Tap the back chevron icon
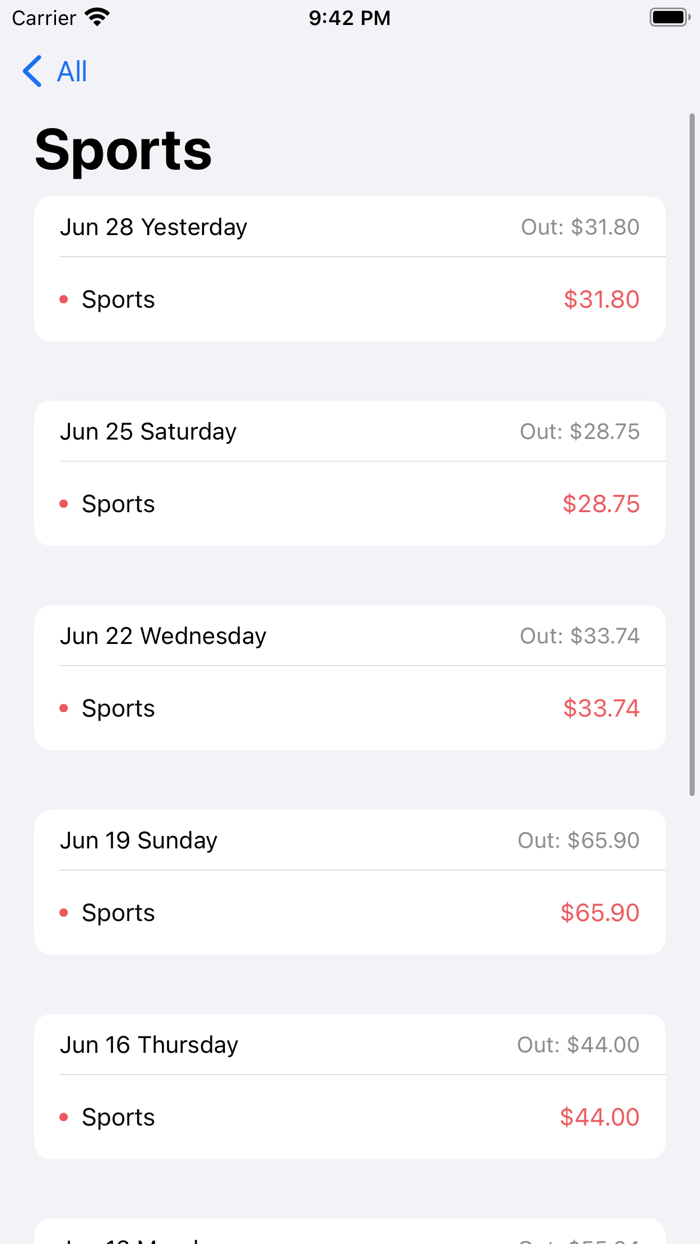Screen dimensions: 700x1244 click(x=29, y=71)
